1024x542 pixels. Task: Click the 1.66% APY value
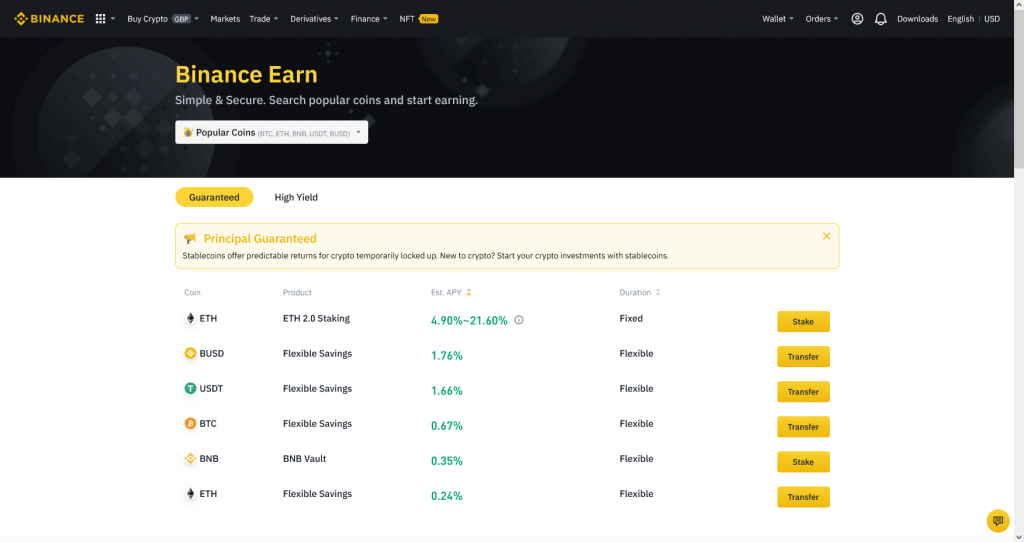[x=447, y=391]
